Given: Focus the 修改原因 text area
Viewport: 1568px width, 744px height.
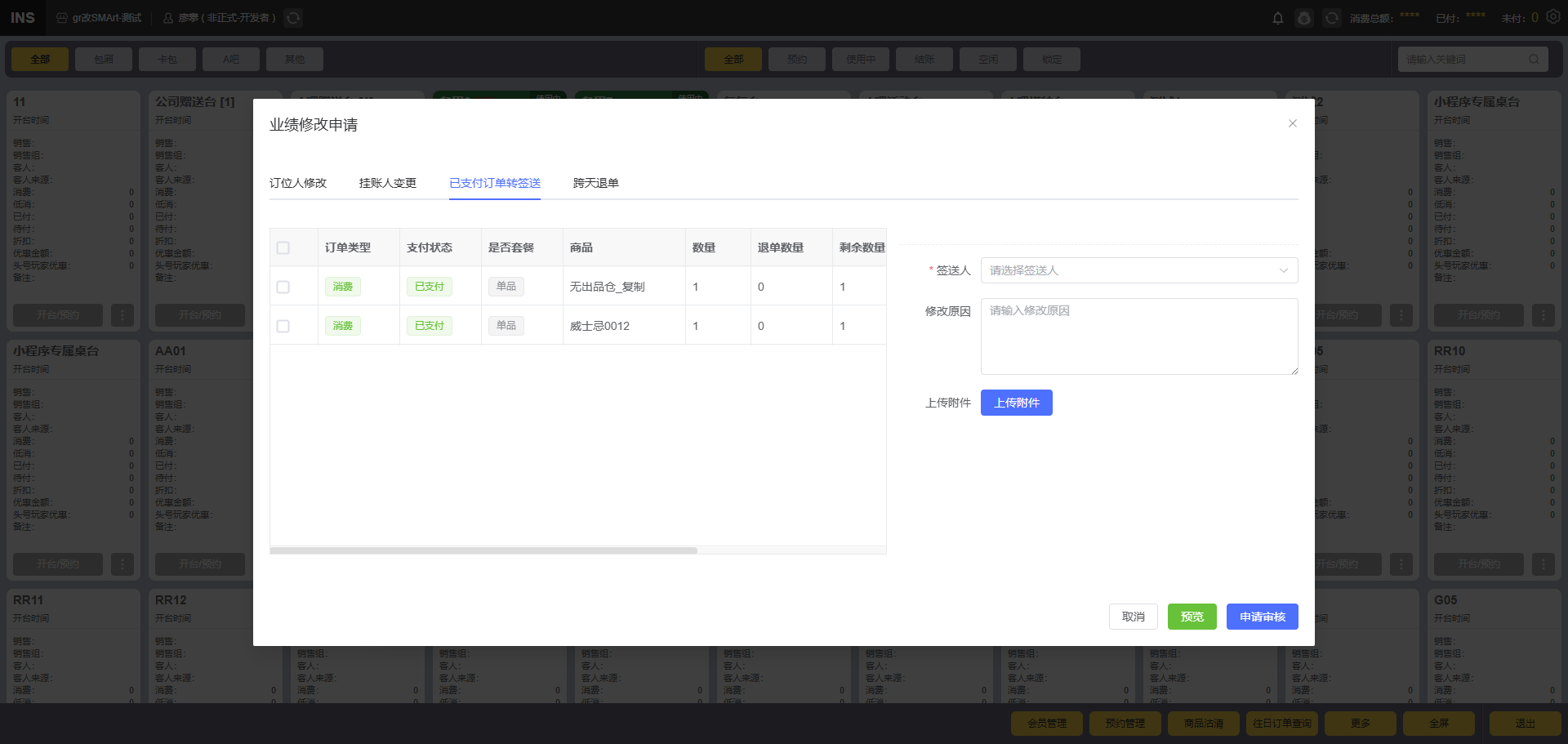Looking at the screenshot, I should coord(1138,336).
